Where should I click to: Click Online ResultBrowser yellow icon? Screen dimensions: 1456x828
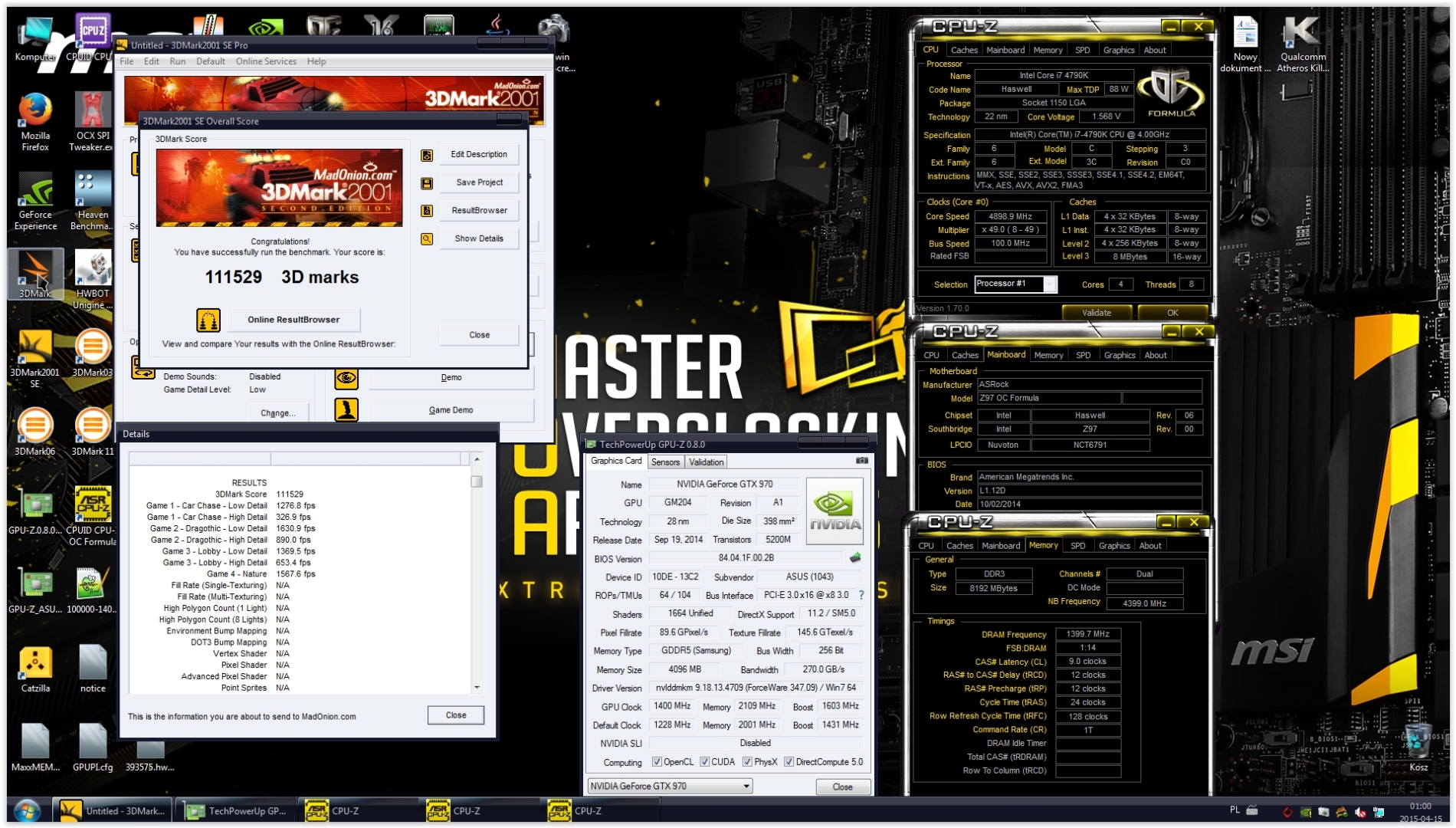[208, 320]
